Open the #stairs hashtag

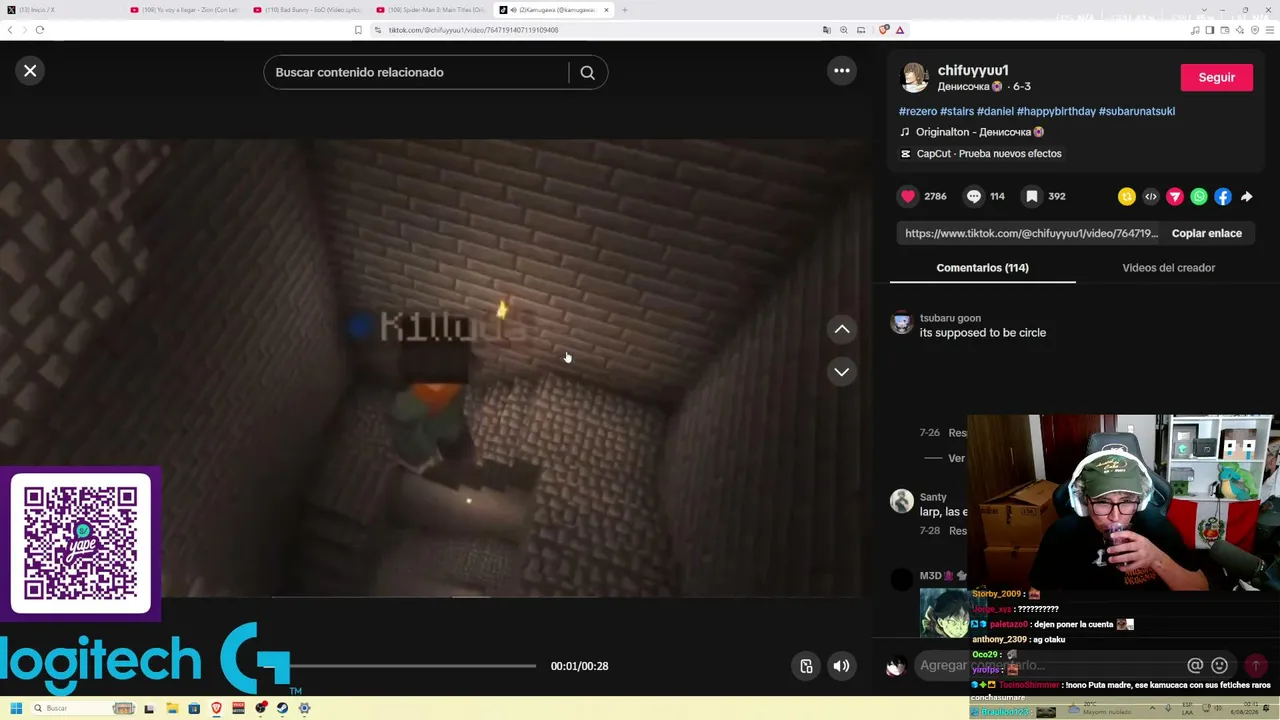pos(957,111)
